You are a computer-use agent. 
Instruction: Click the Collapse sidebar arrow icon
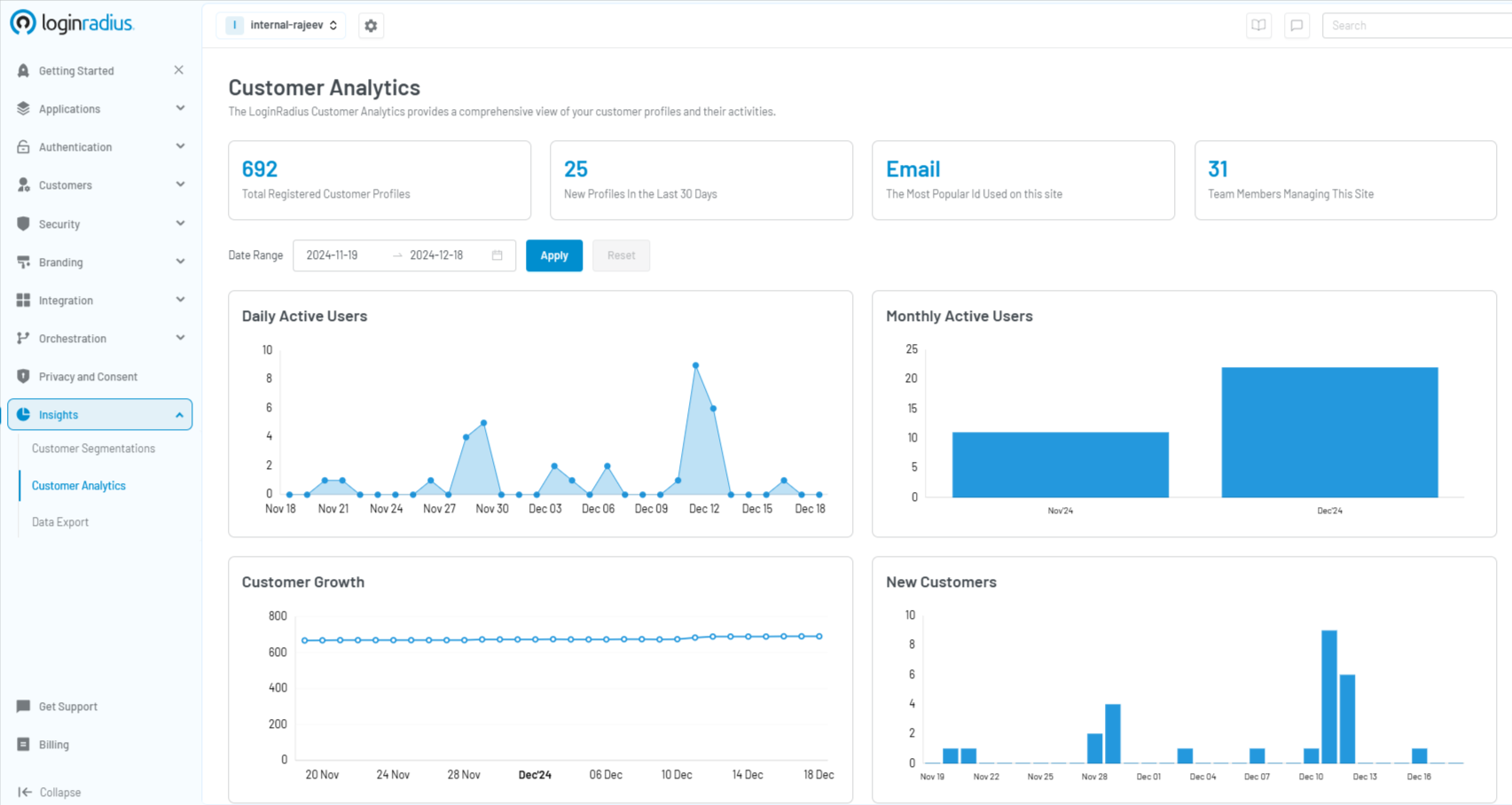[x=25, y=793]
